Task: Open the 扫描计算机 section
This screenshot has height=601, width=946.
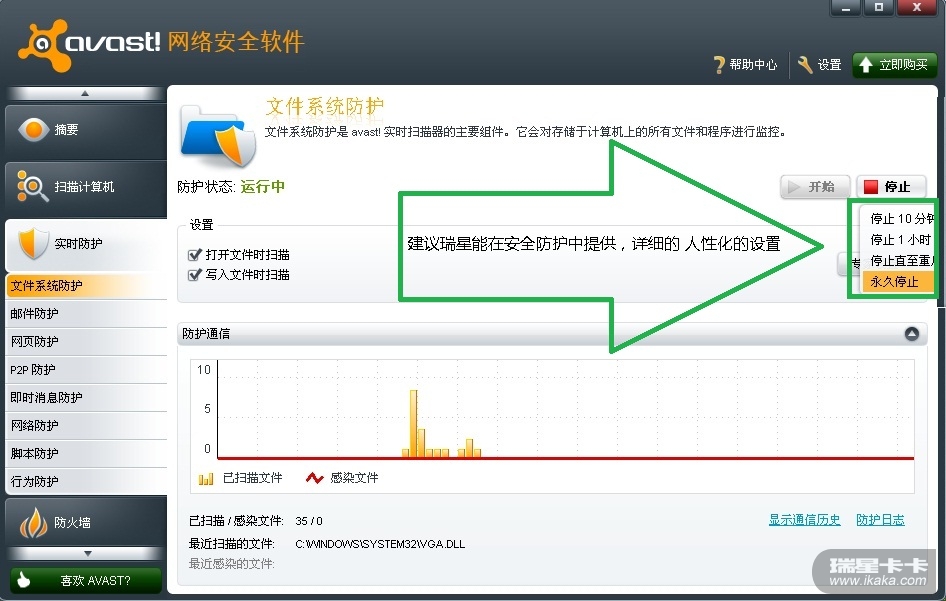Action: [x=86, y=188]
